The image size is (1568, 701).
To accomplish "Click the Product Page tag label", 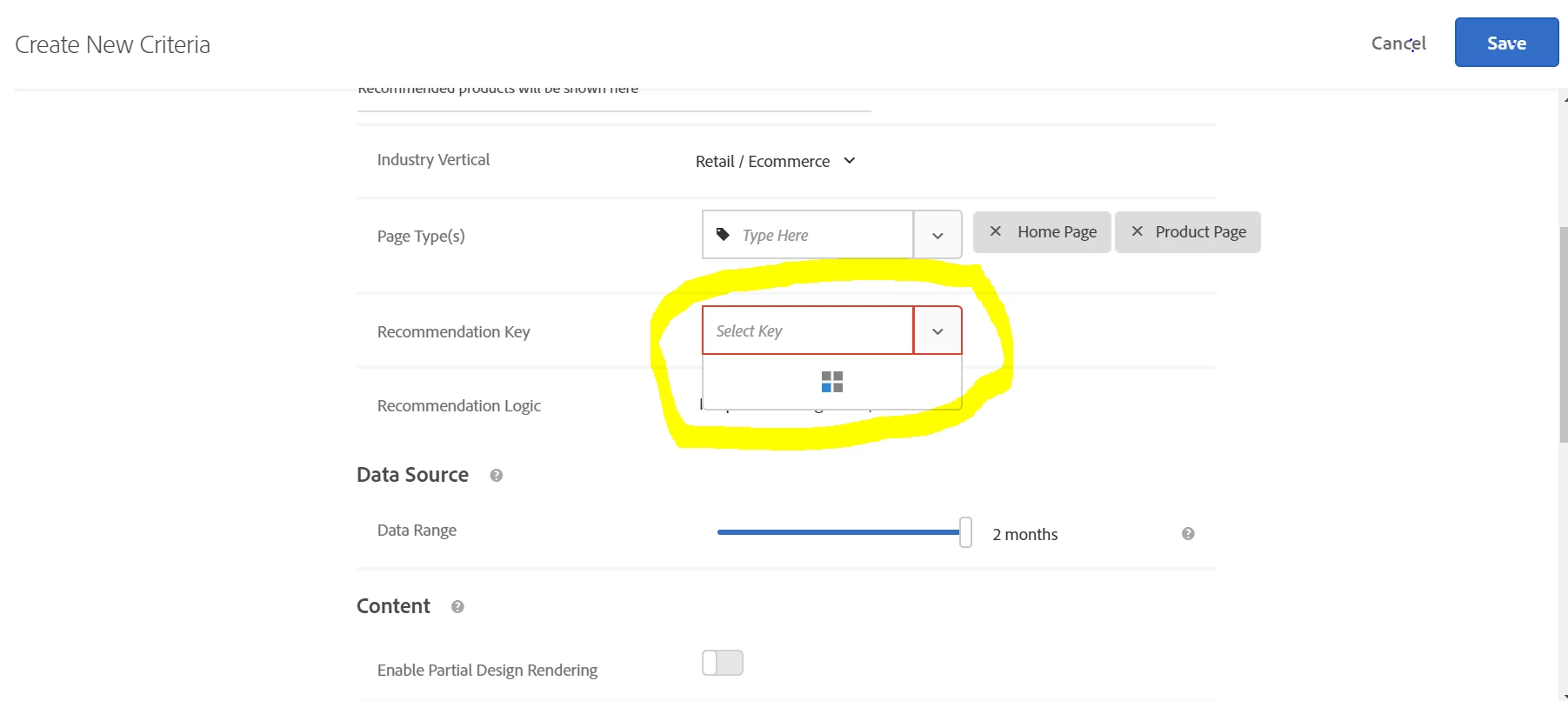I will click(x=1200, y=231).
